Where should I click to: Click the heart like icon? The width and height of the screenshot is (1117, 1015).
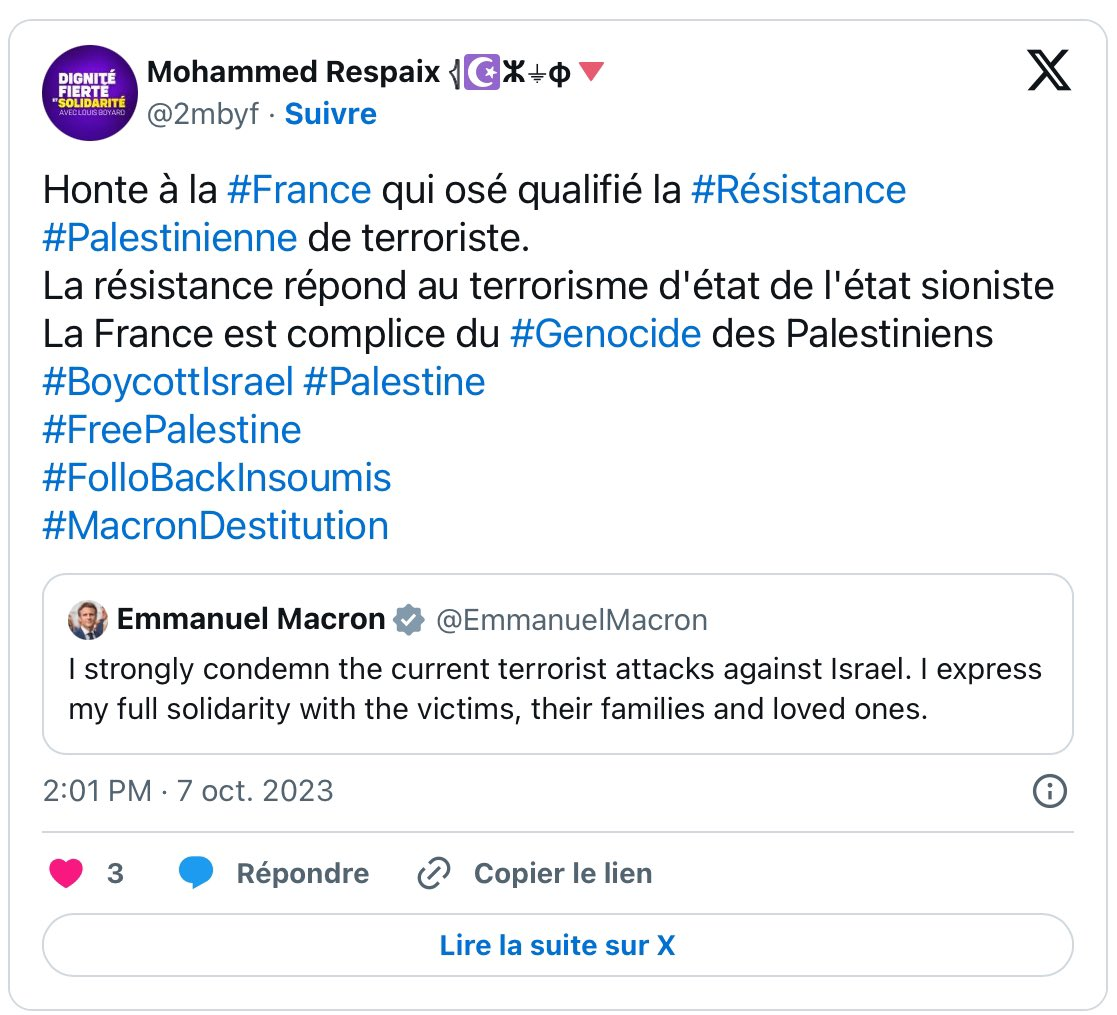(66, 873)
